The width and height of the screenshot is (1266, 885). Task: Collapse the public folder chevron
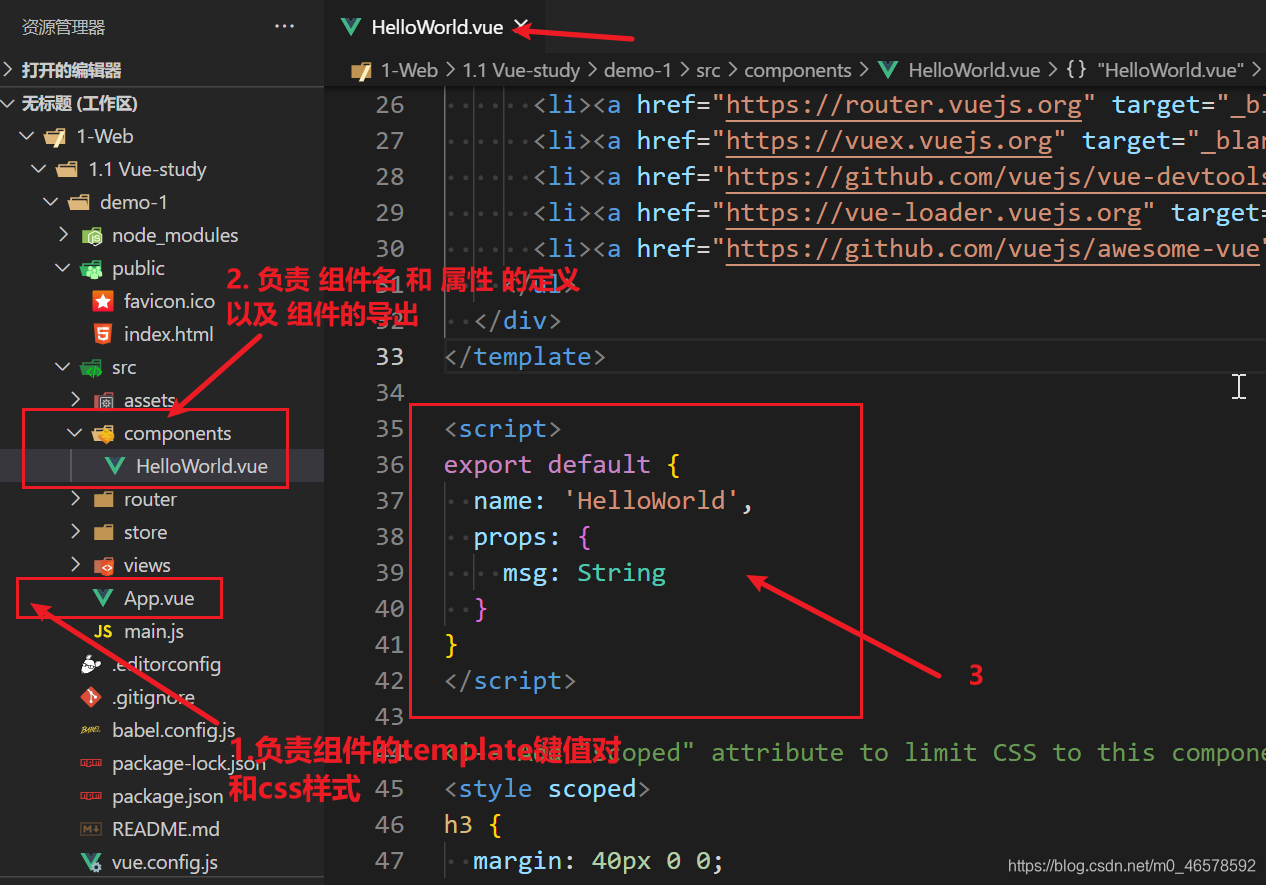pos(63,268)
